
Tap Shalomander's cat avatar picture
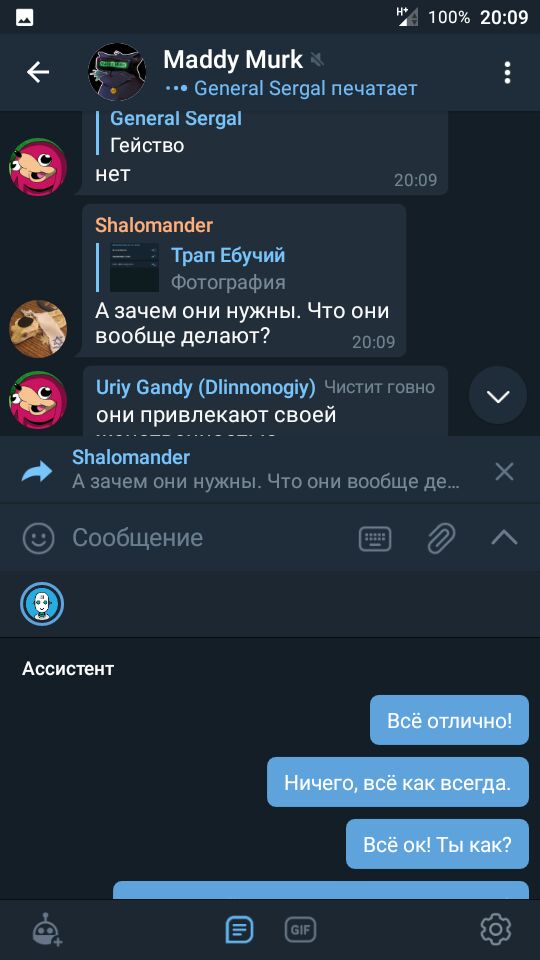[38, 329]
